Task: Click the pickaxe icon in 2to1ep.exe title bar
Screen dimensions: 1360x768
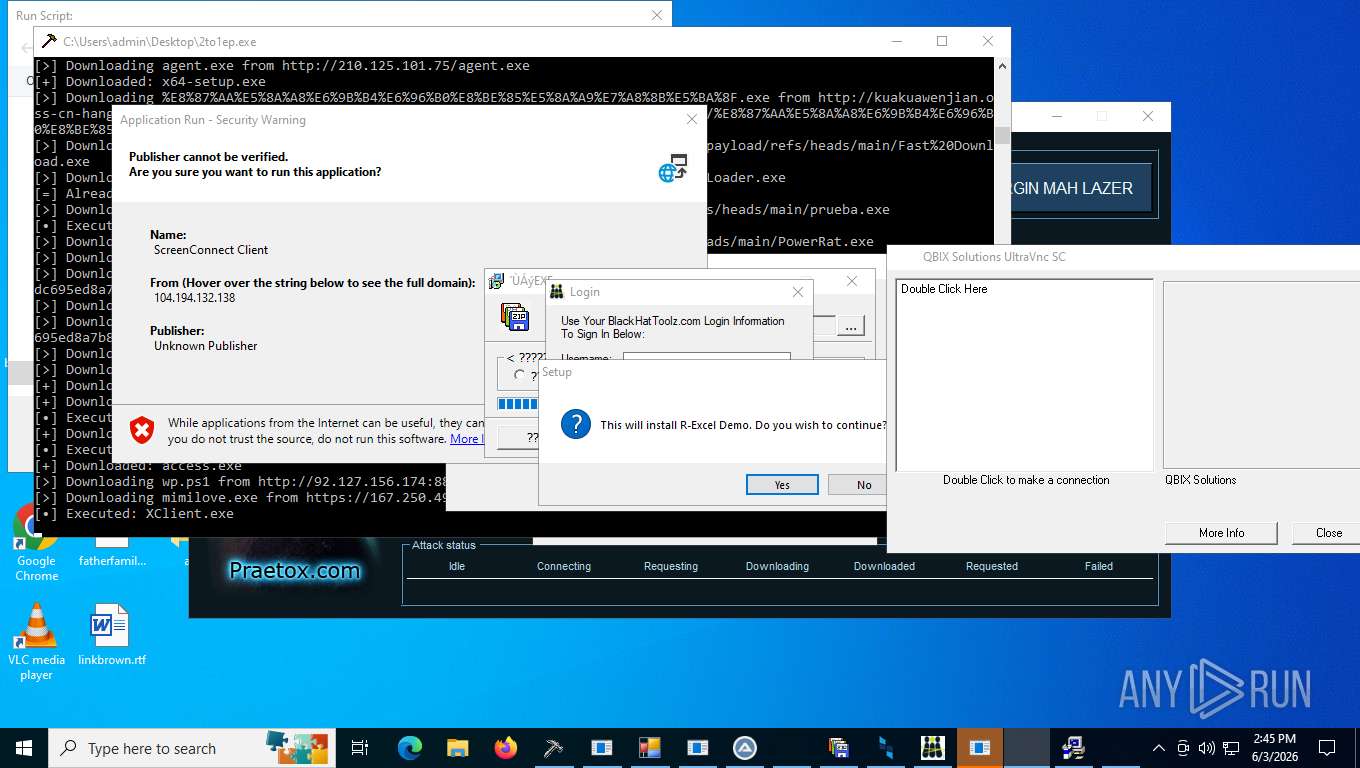Action: pyautogui.click(x=49, y=41)
